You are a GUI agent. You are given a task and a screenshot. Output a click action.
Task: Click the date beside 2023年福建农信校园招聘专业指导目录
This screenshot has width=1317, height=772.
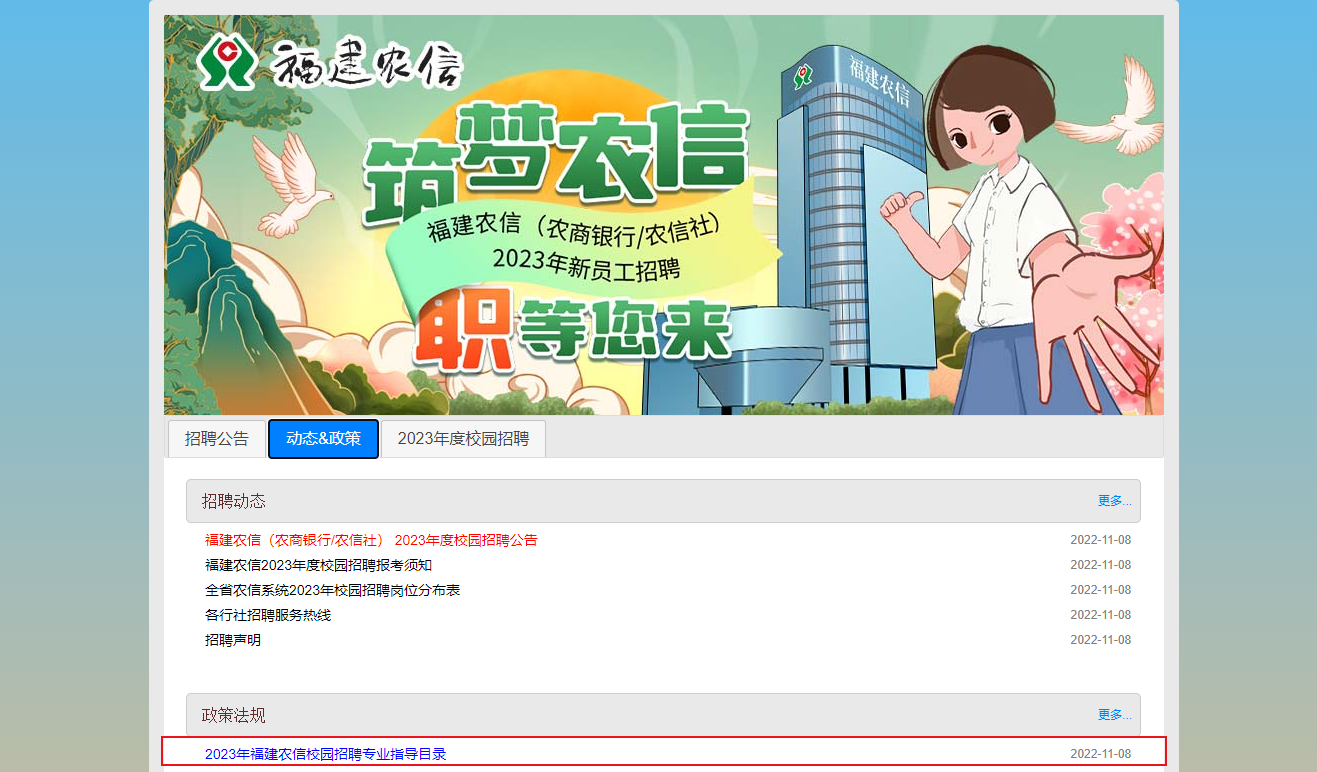coord(1101,754)
